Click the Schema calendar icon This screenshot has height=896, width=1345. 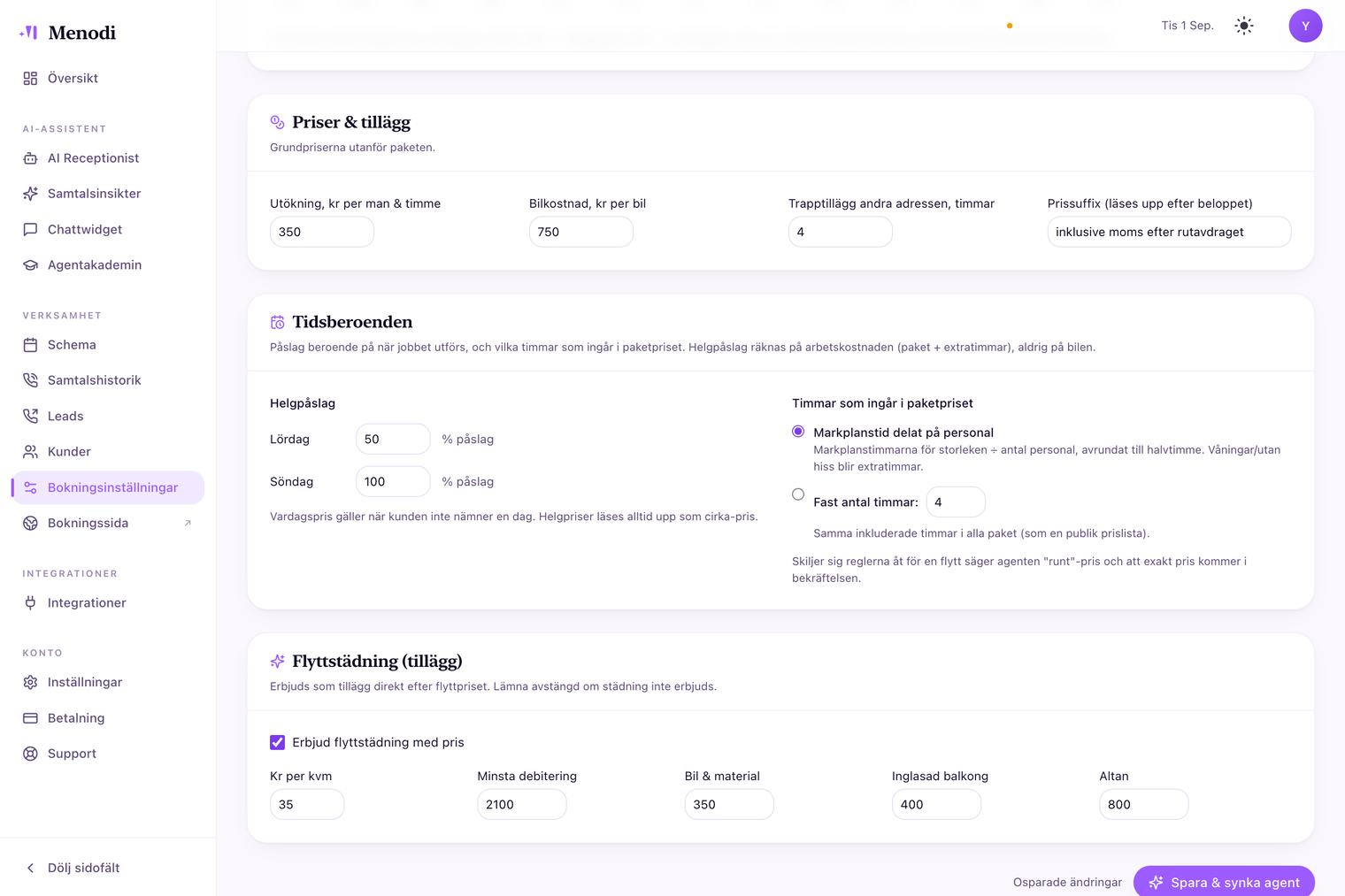point(30,345)
